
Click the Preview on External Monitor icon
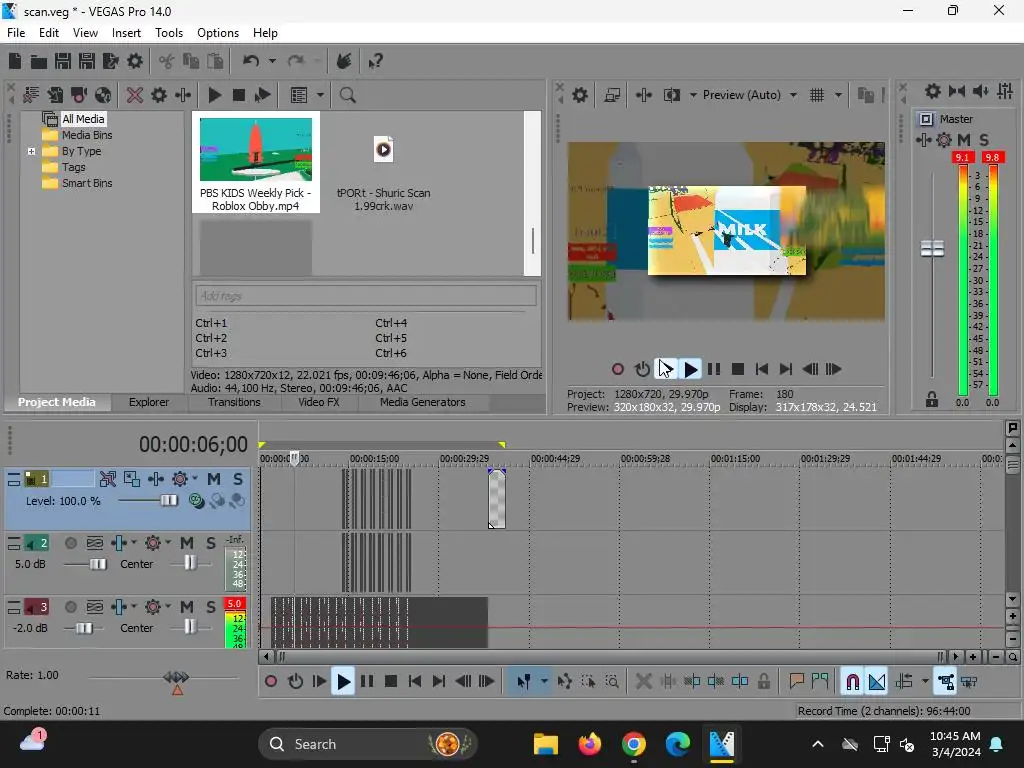(x=612, y=95)
